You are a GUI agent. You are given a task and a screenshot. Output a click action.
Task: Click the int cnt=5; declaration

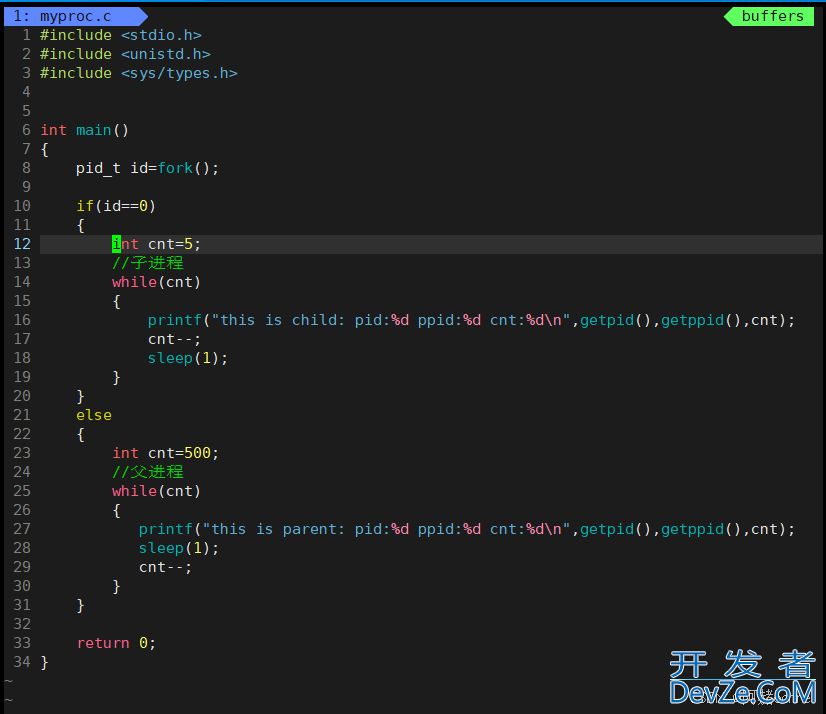click(156, 244)
